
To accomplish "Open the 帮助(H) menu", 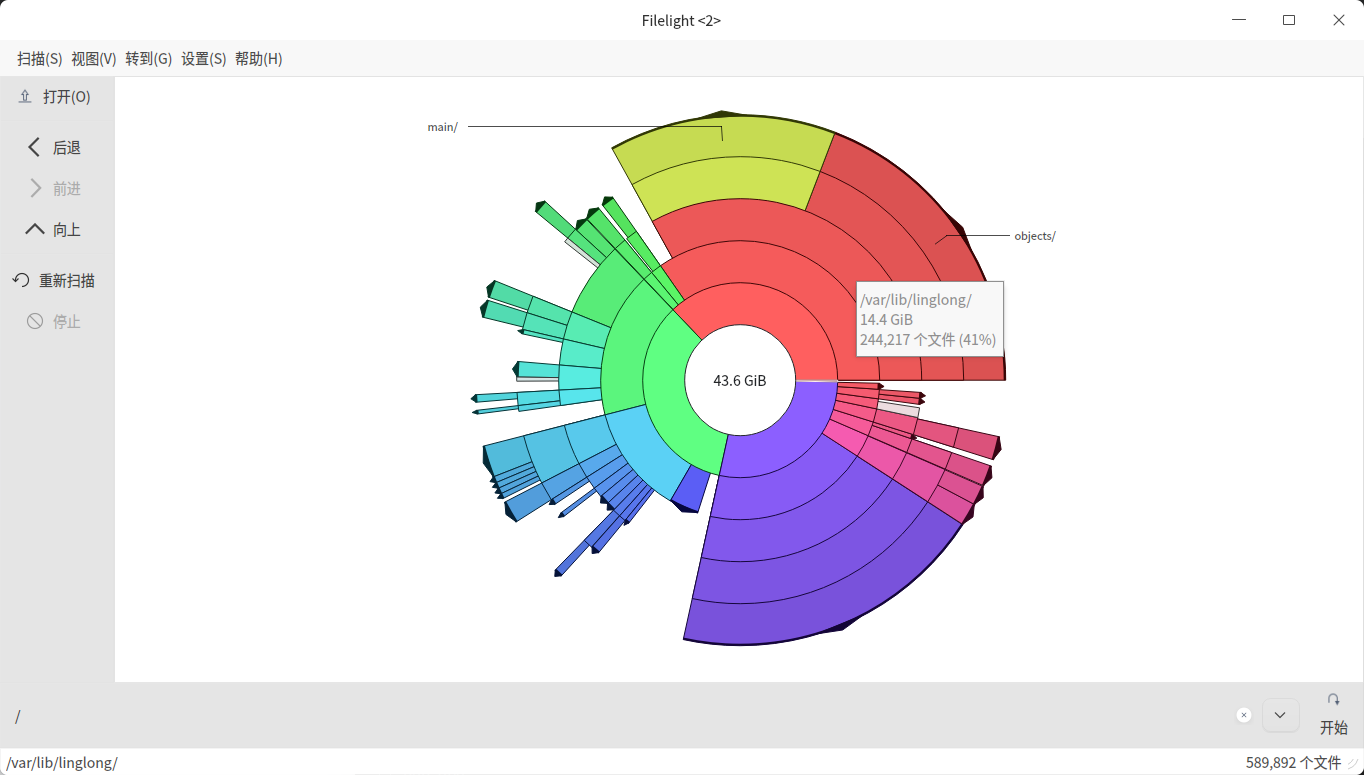I will (259, 59).
